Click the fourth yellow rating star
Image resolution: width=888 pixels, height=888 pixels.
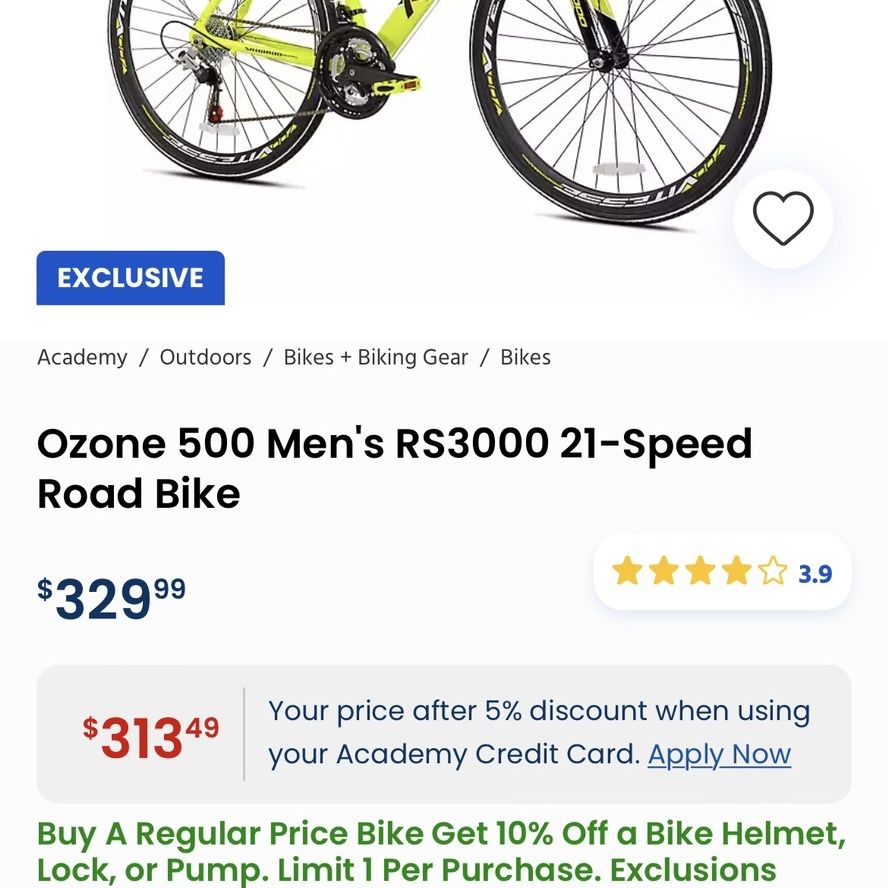tap(737, 570)
